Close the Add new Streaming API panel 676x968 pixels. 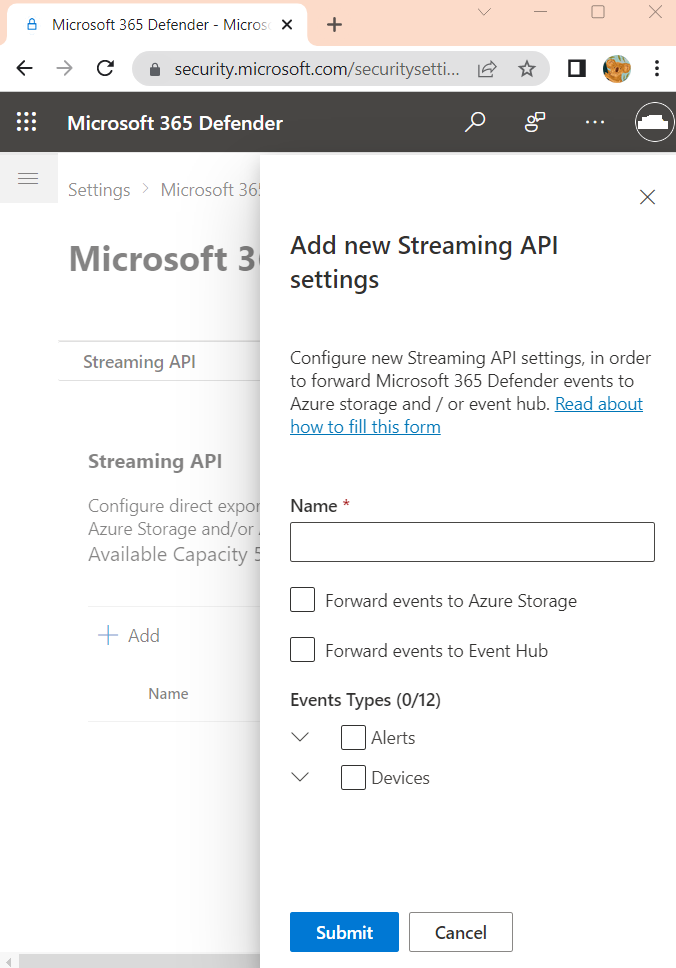[x=648, y=197]
